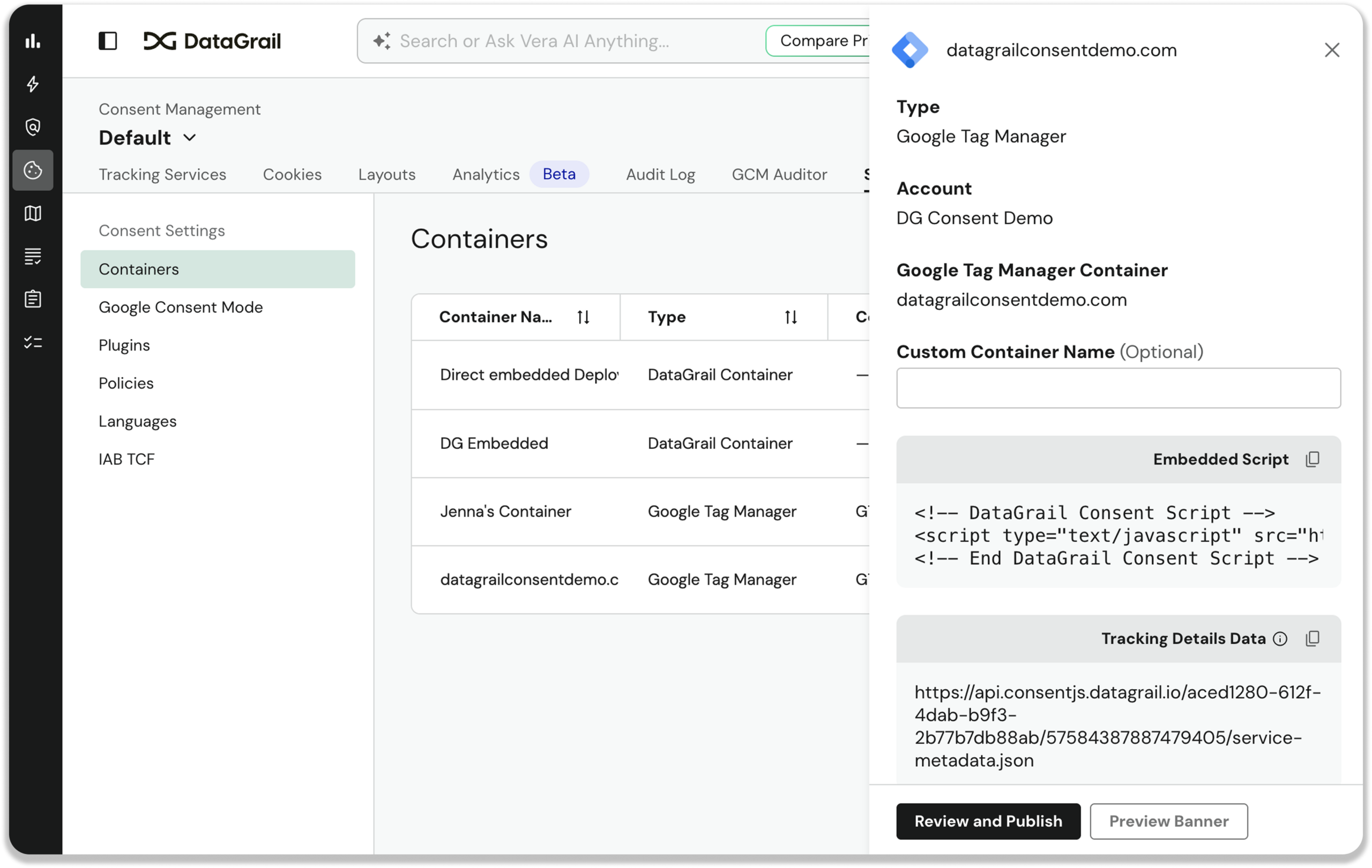Sort by Container Name column
Screen dimensions: 1372x868
pyautogui.click(x=583, y=317)
